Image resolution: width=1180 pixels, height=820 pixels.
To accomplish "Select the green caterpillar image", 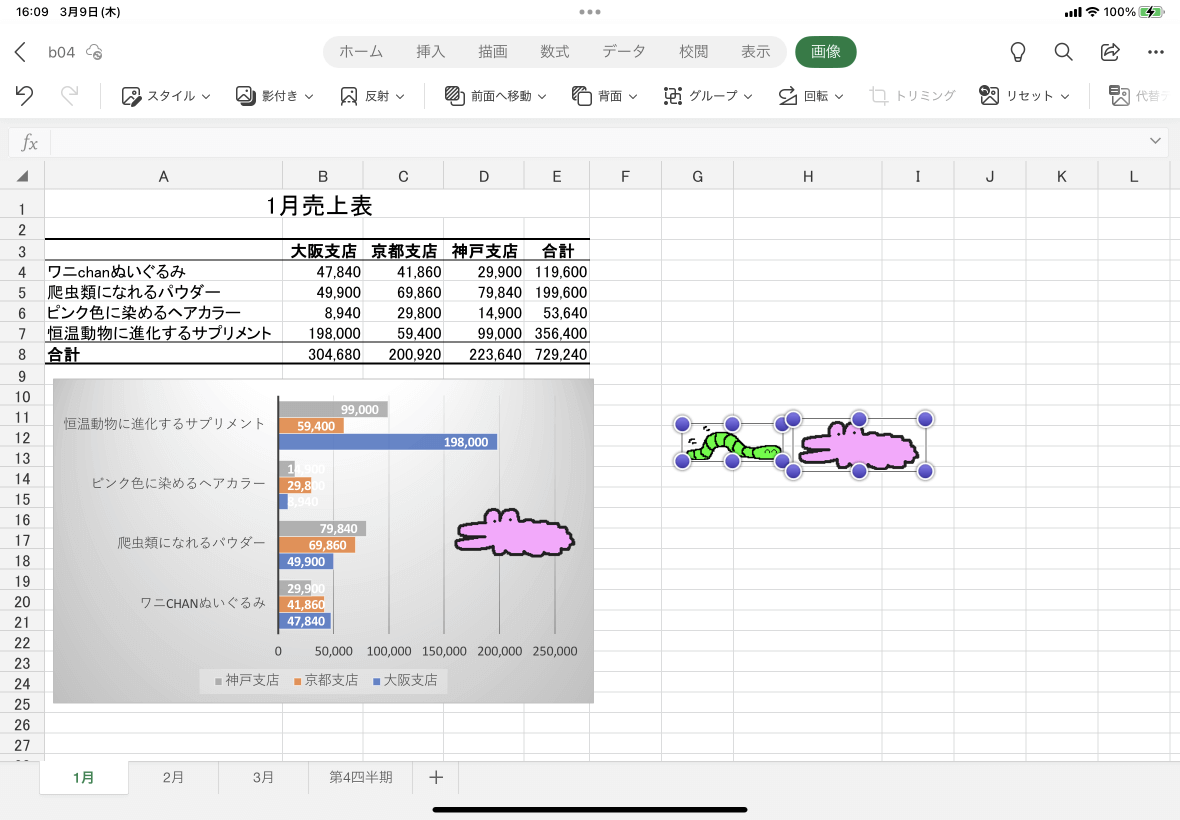I will 732,443.
